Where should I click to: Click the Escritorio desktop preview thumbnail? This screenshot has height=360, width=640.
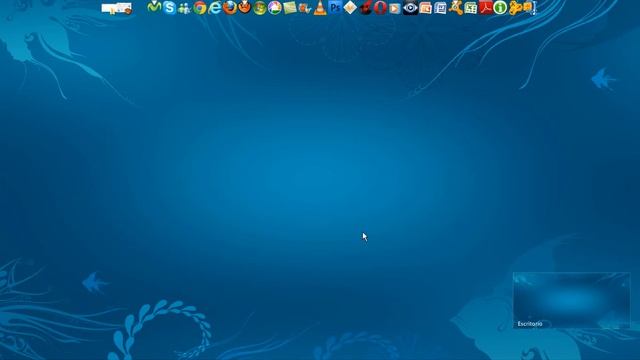571,300
